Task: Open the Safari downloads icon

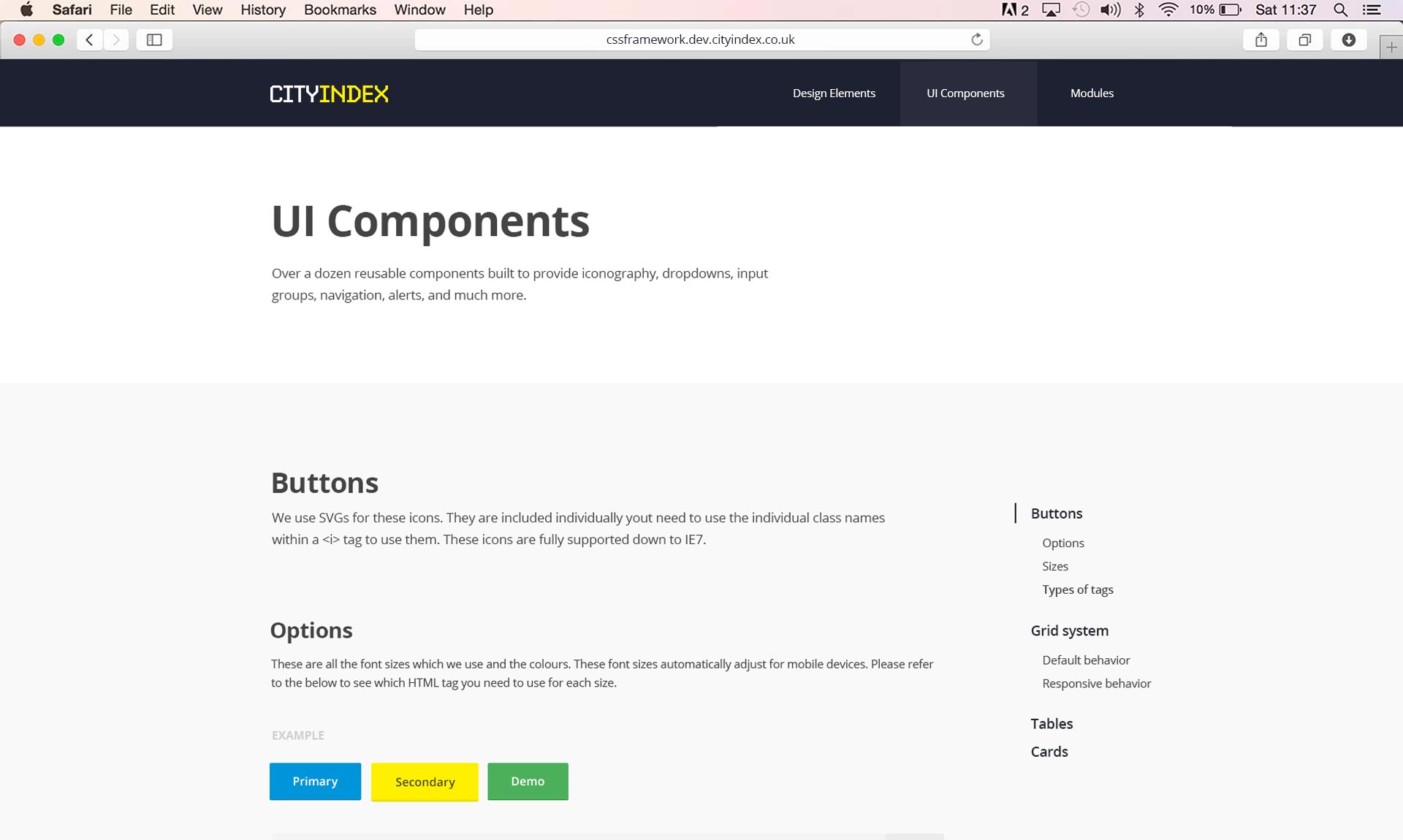Action: (x=1348, y=39)
